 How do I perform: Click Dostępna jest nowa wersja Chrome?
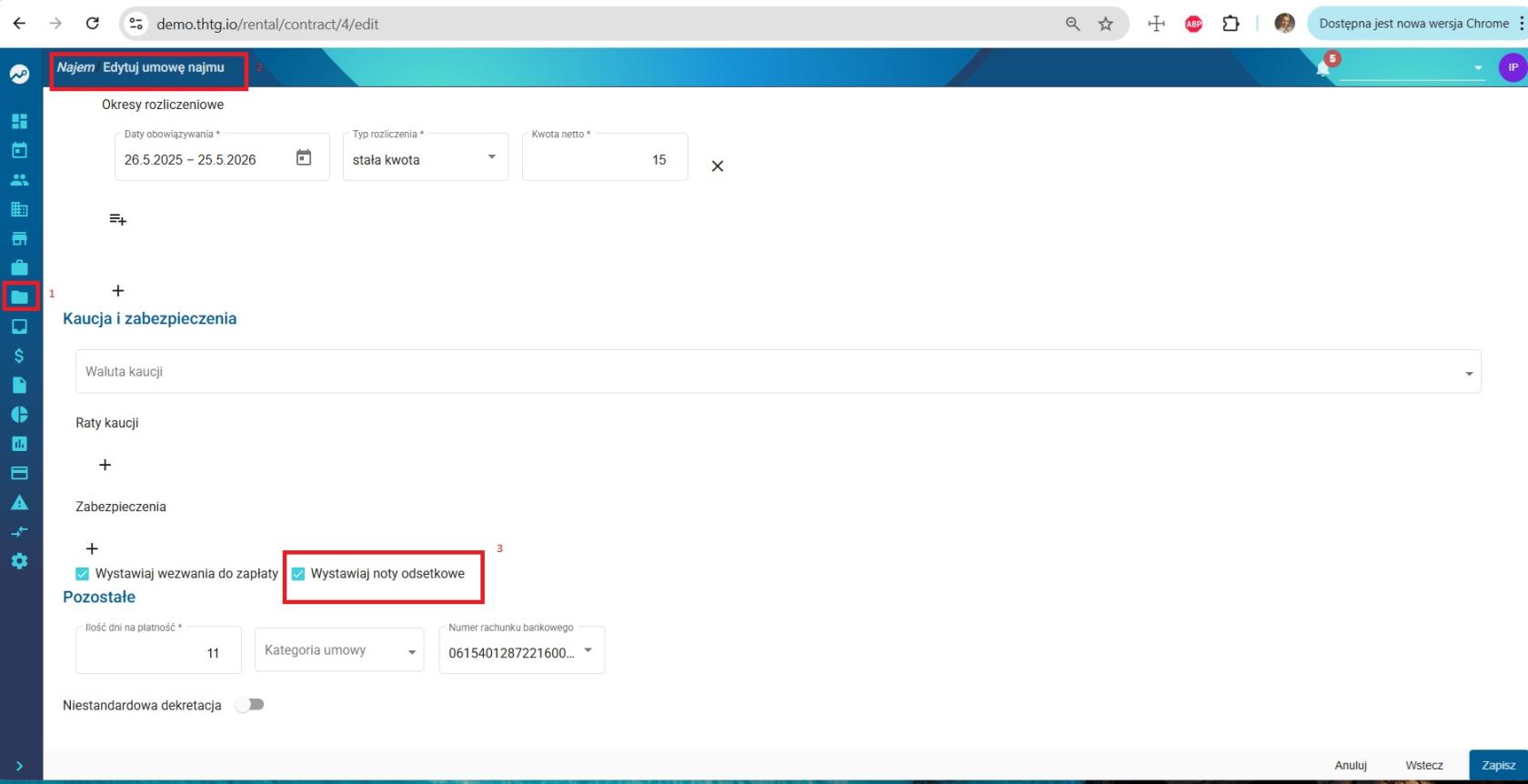(1414, 24)
